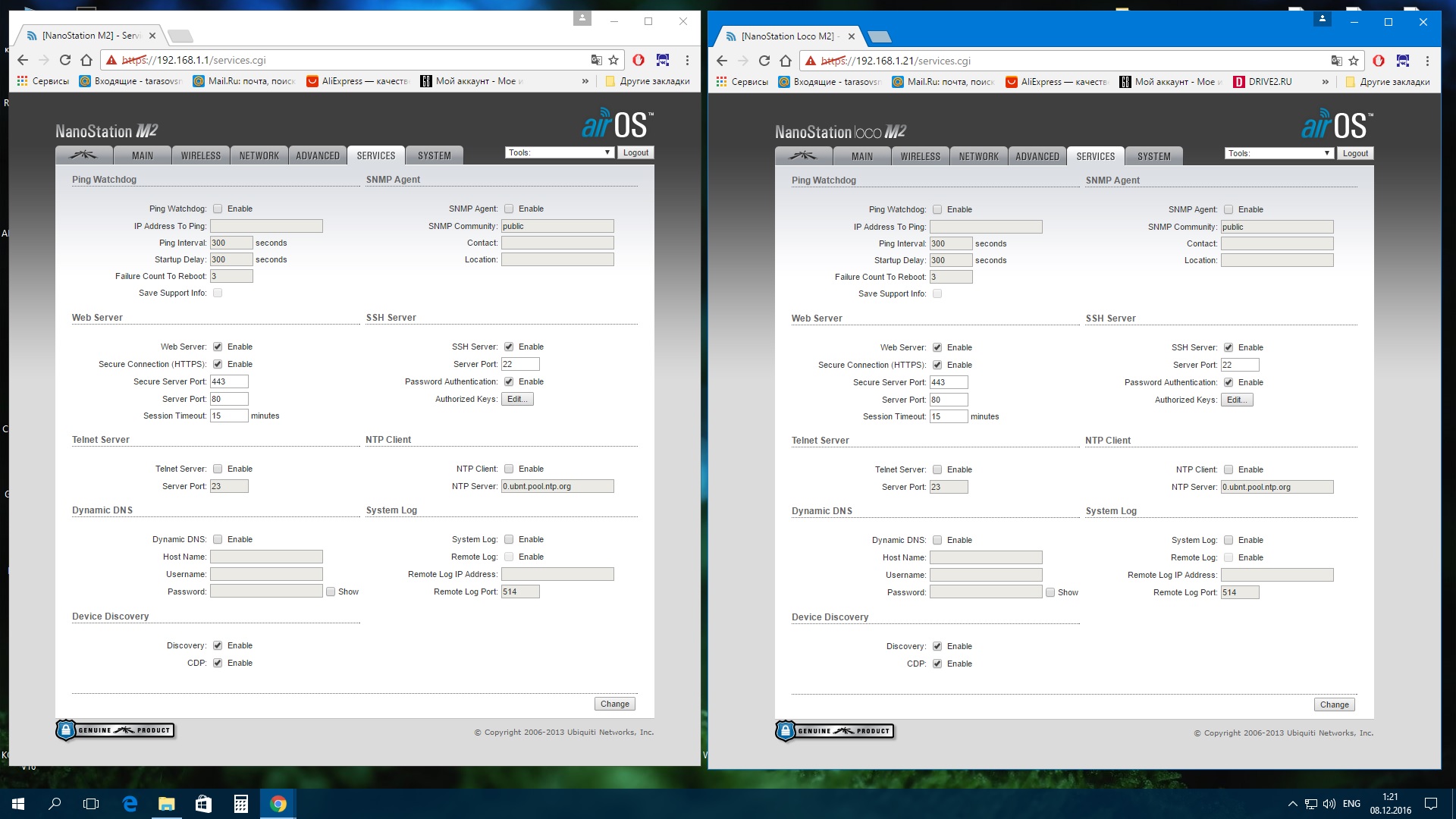
Task: Open translate icon in left browser address bar
Action: (596, 60)
